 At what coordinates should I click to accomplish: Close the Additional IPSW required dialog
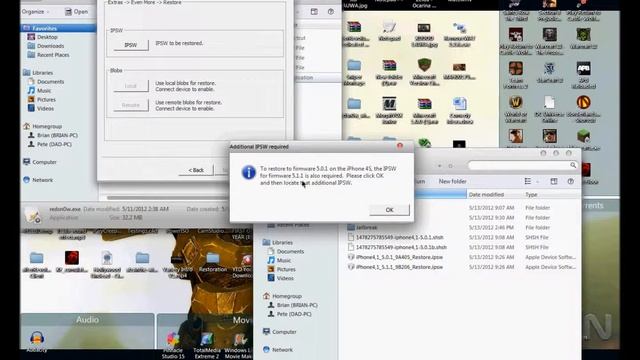400,146
